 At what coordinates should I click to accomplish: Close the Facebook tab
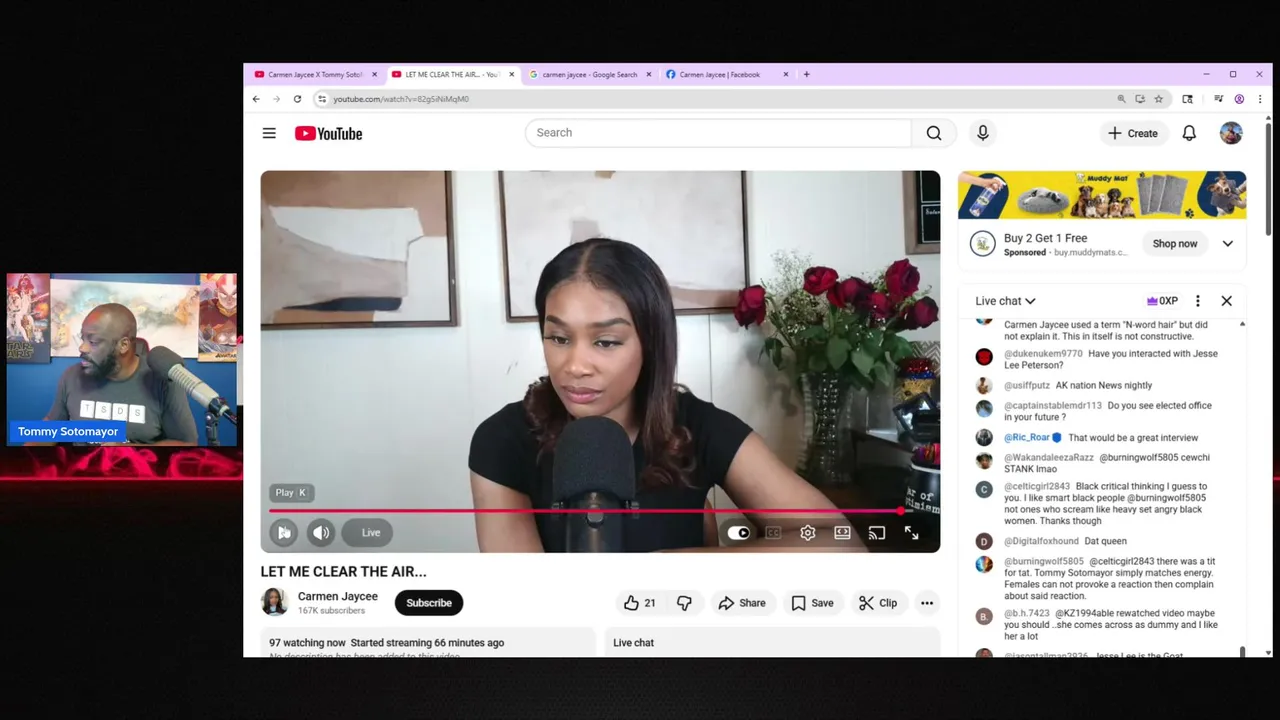point(786,74)
